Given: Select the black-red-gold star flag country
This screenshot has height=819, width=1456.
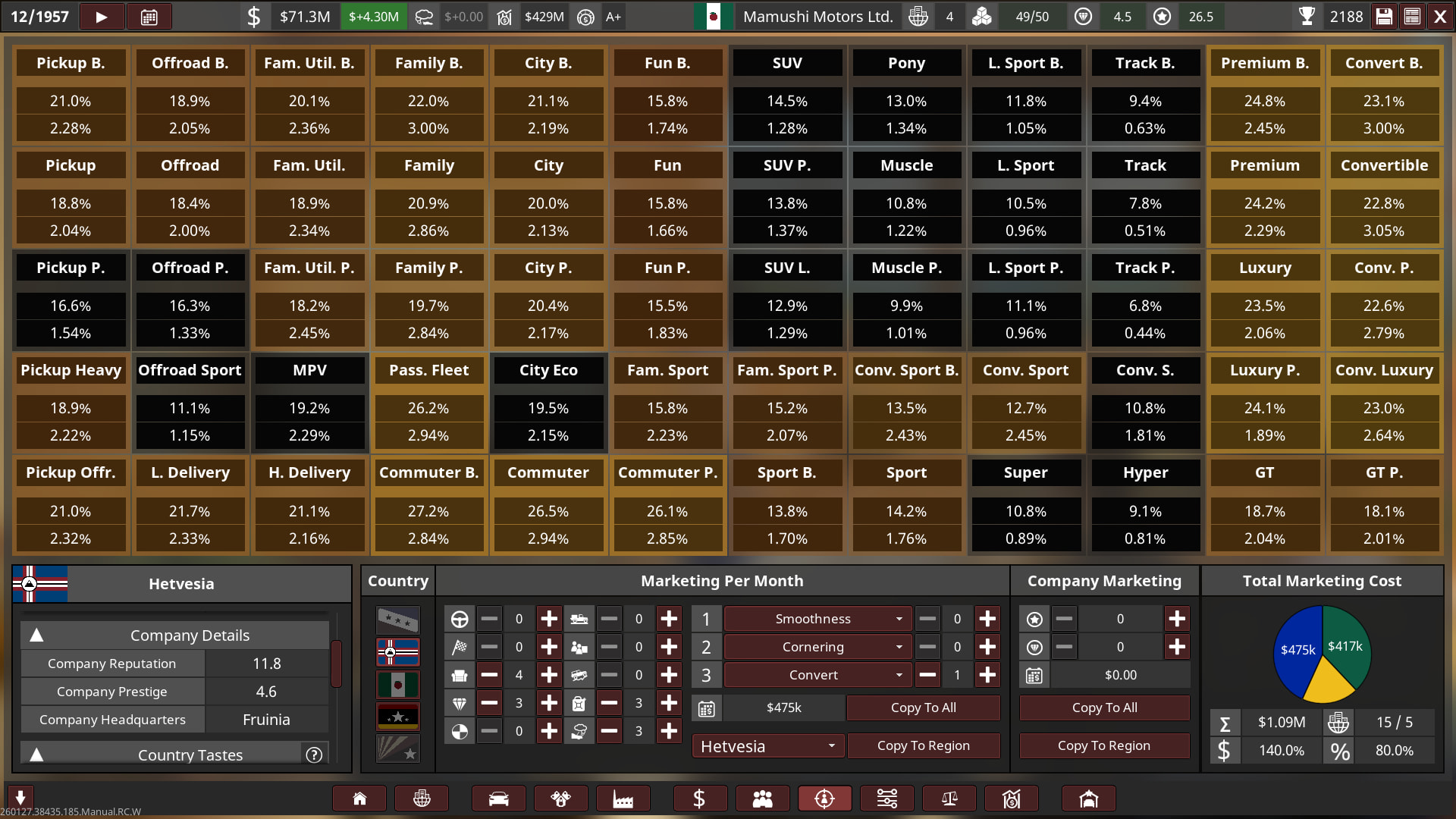Looking at the screenshot, I should click(398, 716).
